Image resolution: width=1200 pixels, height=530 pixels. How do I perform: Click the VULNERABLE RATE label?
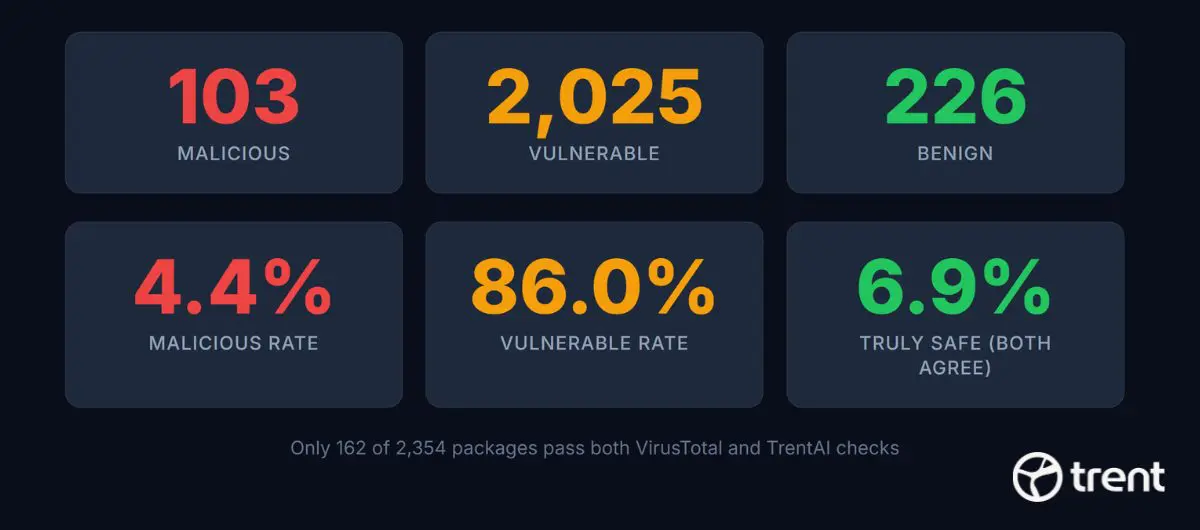click(594, 343)
